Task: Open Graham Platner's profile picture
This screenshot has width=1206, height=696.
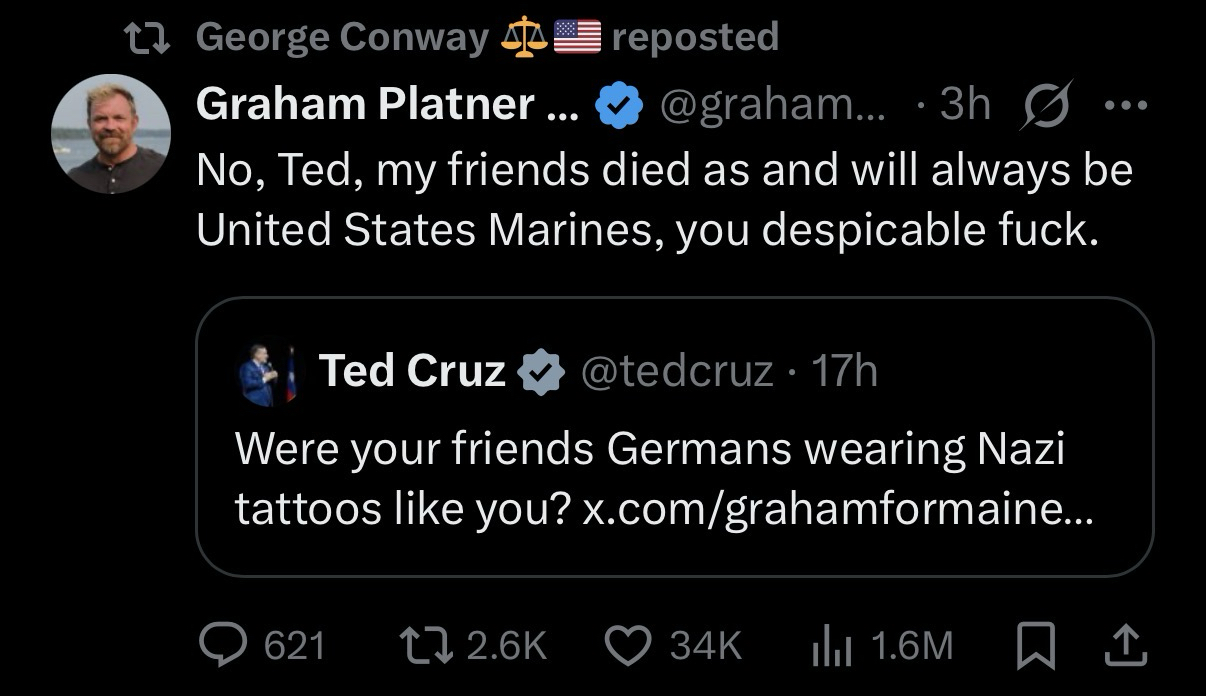Action: point(111,134)
